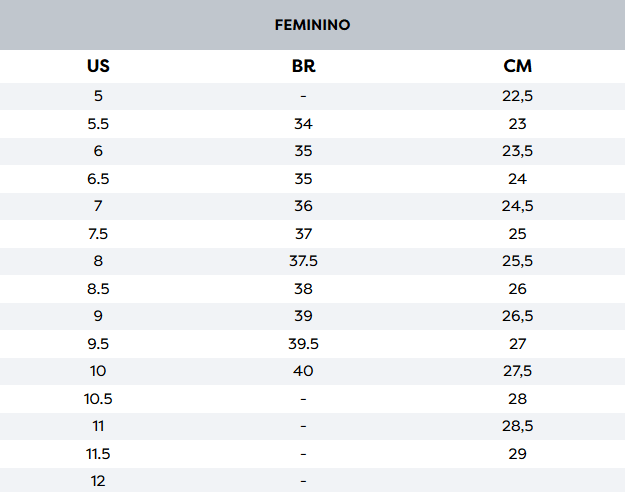
Task: Select the 24,5 CM value
Action: (517, 206)
